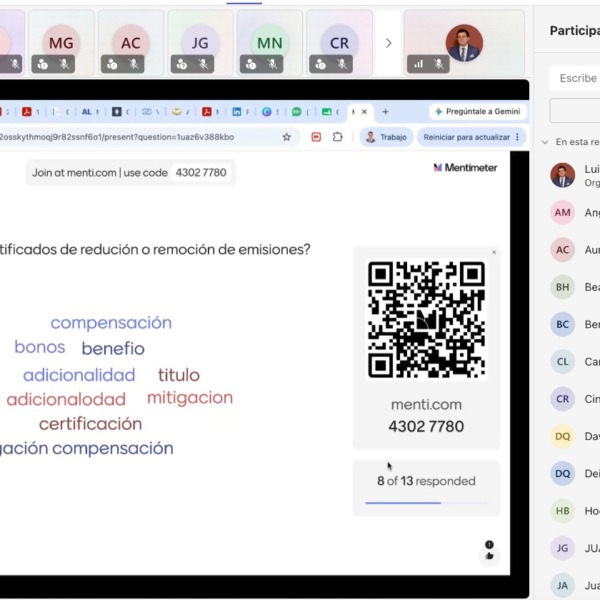
Task: Click Reiniciar para actualizar button
Action: click(467, 137)
